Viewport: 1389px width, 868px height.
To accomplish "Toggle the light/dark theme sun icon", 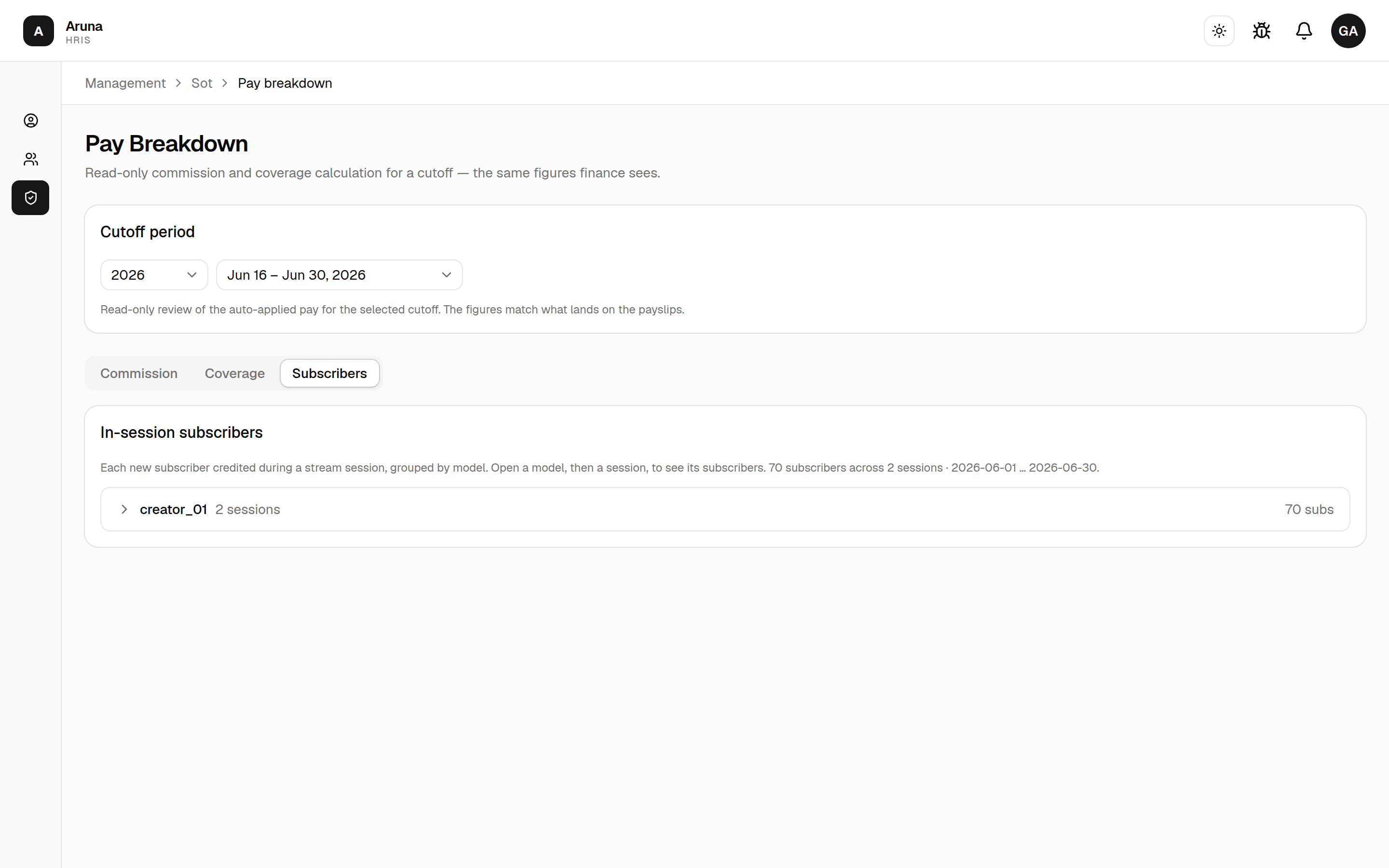I will 1219,31.
